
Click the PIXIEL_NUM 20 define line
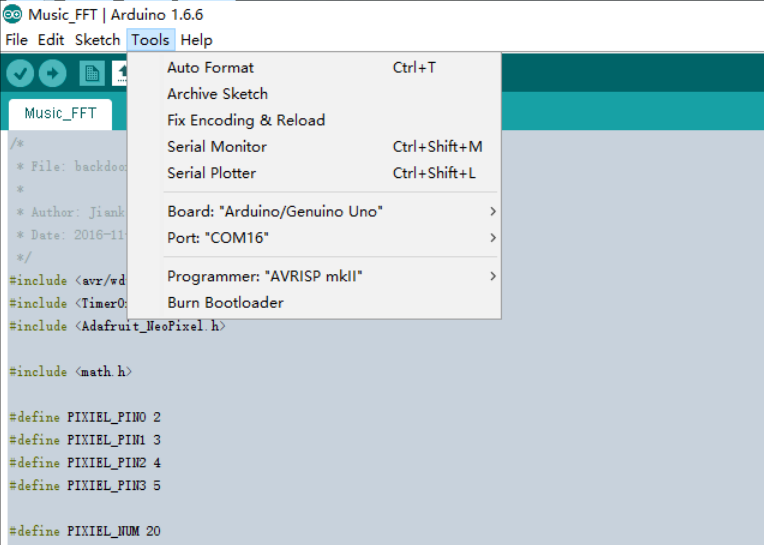pyautogui.click(x=85, y=531)
